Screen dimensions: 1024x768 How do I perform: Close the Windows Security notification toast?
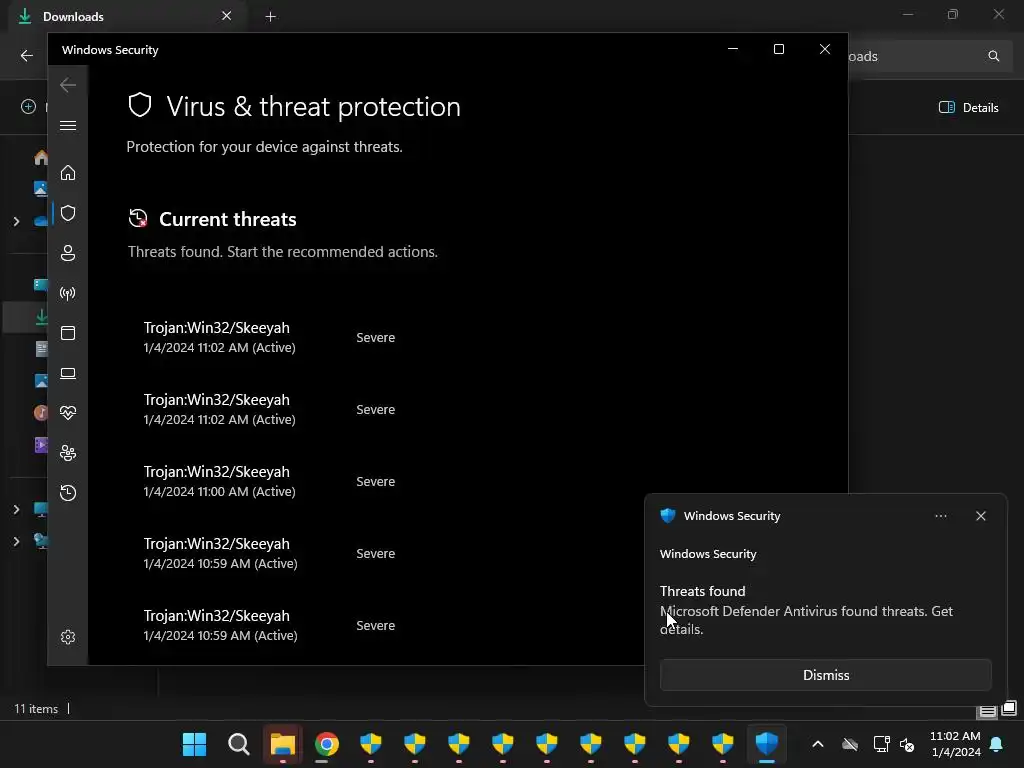[x=980, y=516]
